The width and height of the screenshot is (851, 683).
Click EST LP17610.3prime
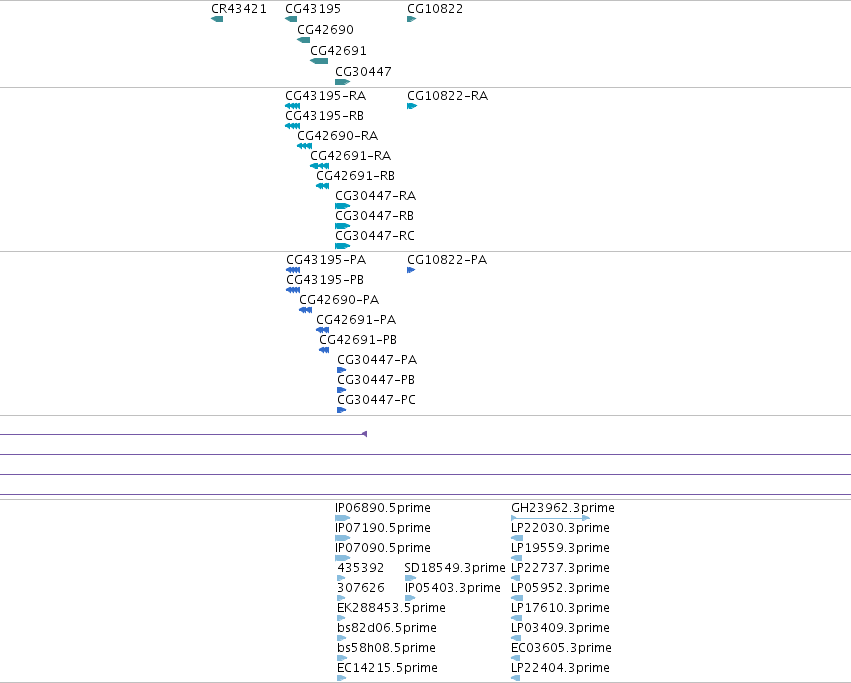coord(517,618)
